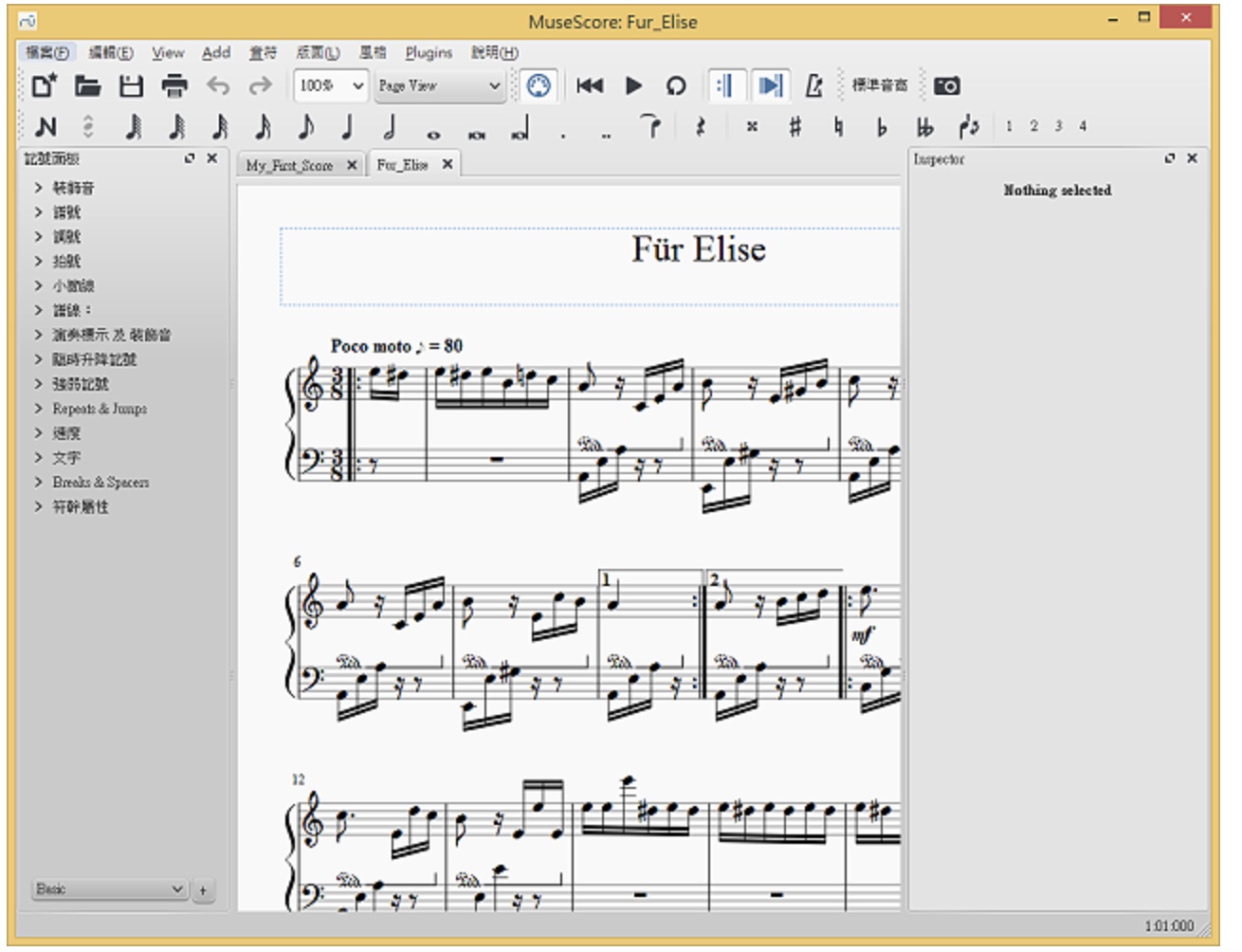Add double augmentation dot
This screenshot has width=1242, height=952.
[606, 136]
